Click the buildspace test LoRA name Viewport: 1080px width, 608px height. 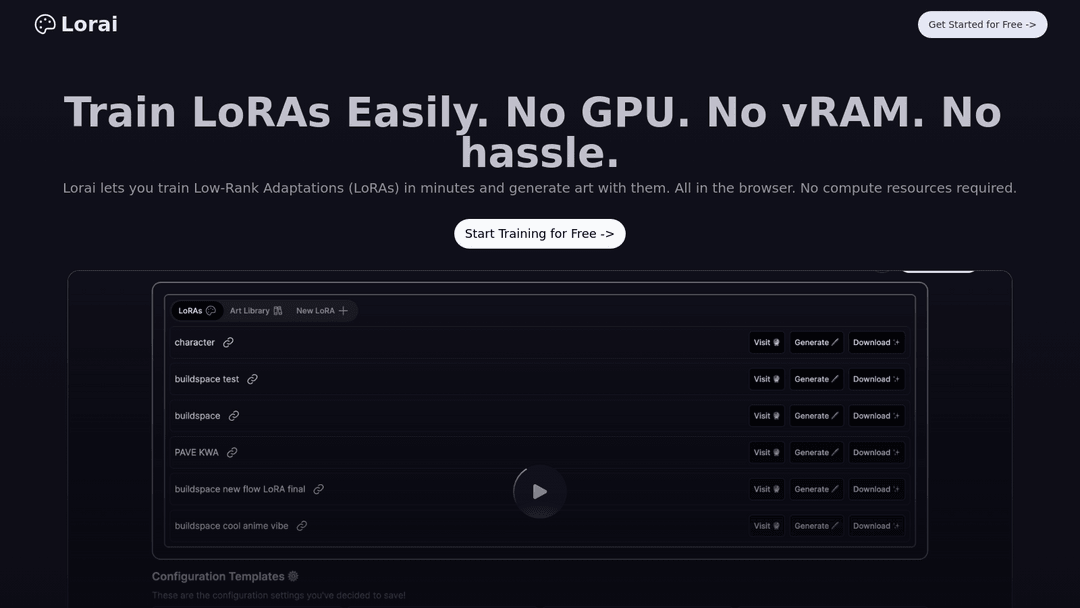(x=207, y=379)
